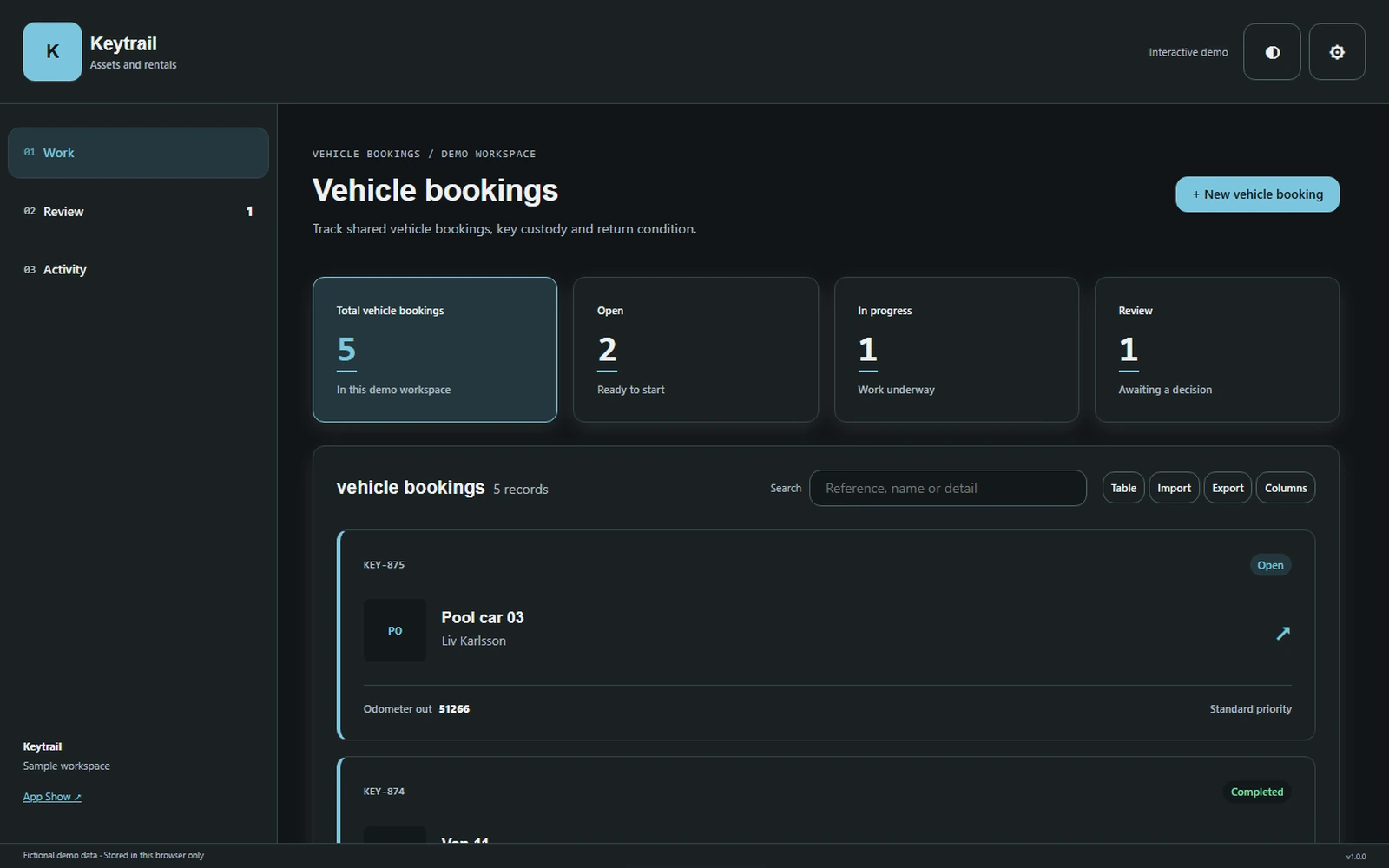
Task: Click the VEHICLE BOOKINGS / DEMO WORKSPACE breadcrumb
Action: 424,154
